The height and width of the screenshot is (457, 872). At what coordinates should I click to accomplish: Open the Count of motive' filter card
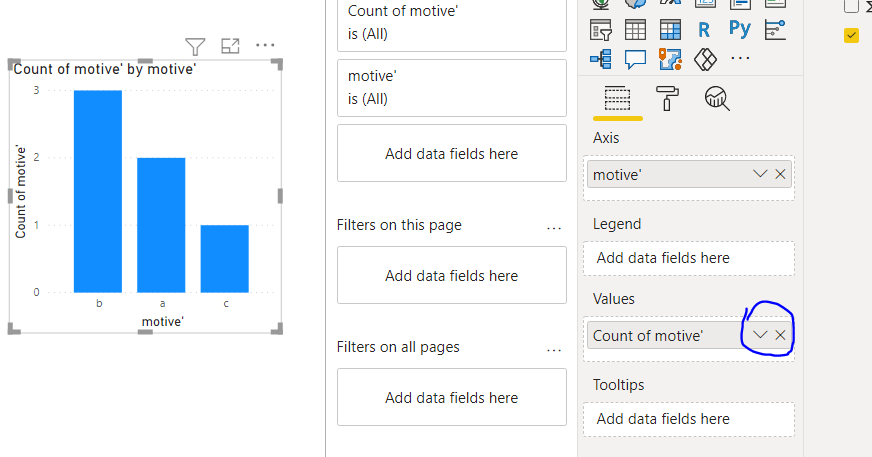452,26
